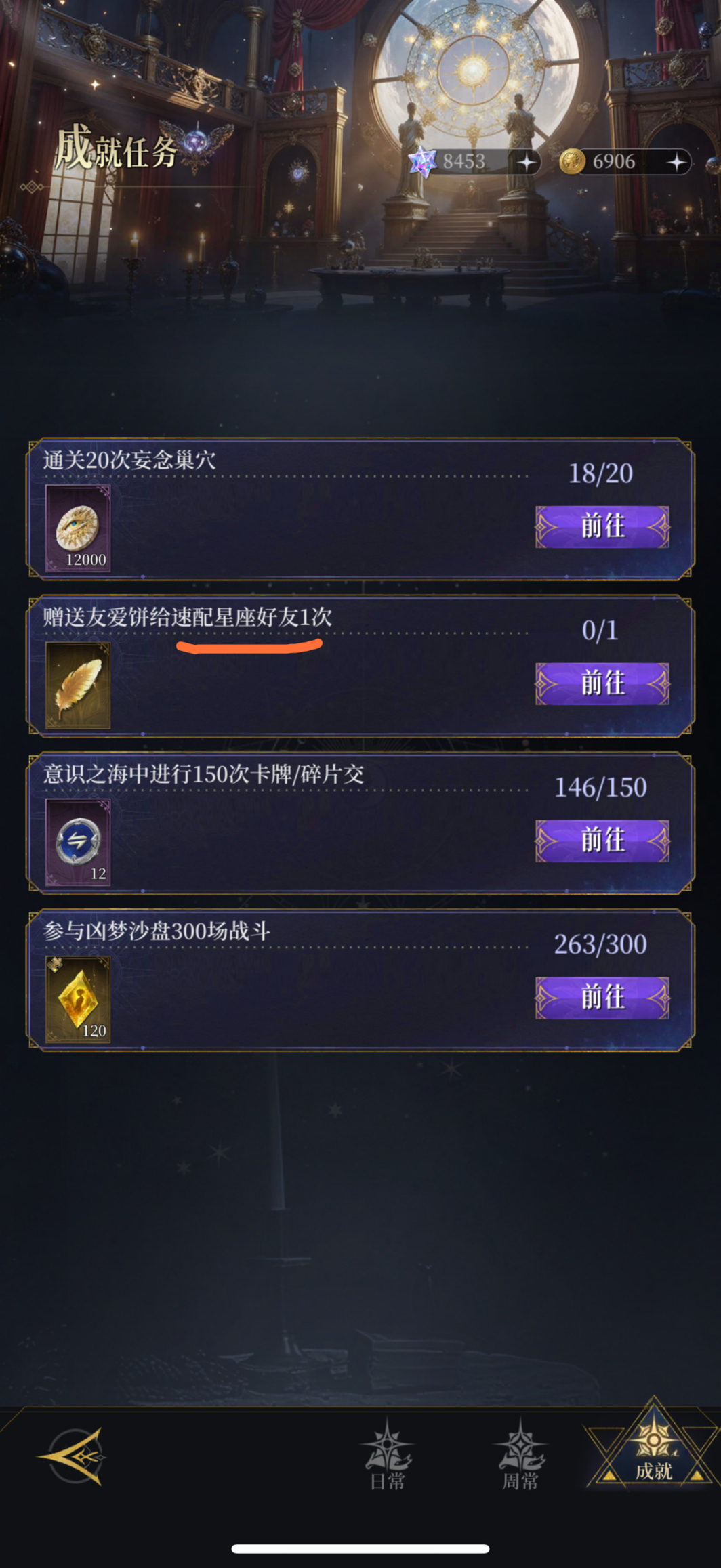Viewport: 721px width, 1568px height.
Task: Open the eye medallion reward showing 12000
Action: click(x=78, y=528)
